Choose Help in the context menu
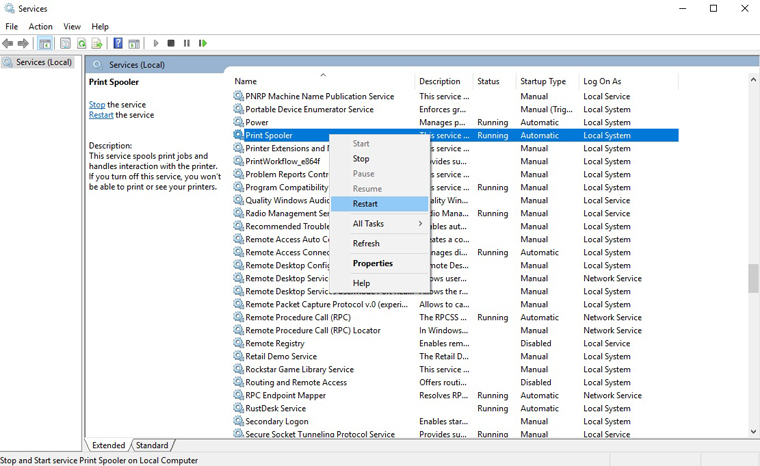This screenshot has height=466, width=760. click(x=380, y=283)
